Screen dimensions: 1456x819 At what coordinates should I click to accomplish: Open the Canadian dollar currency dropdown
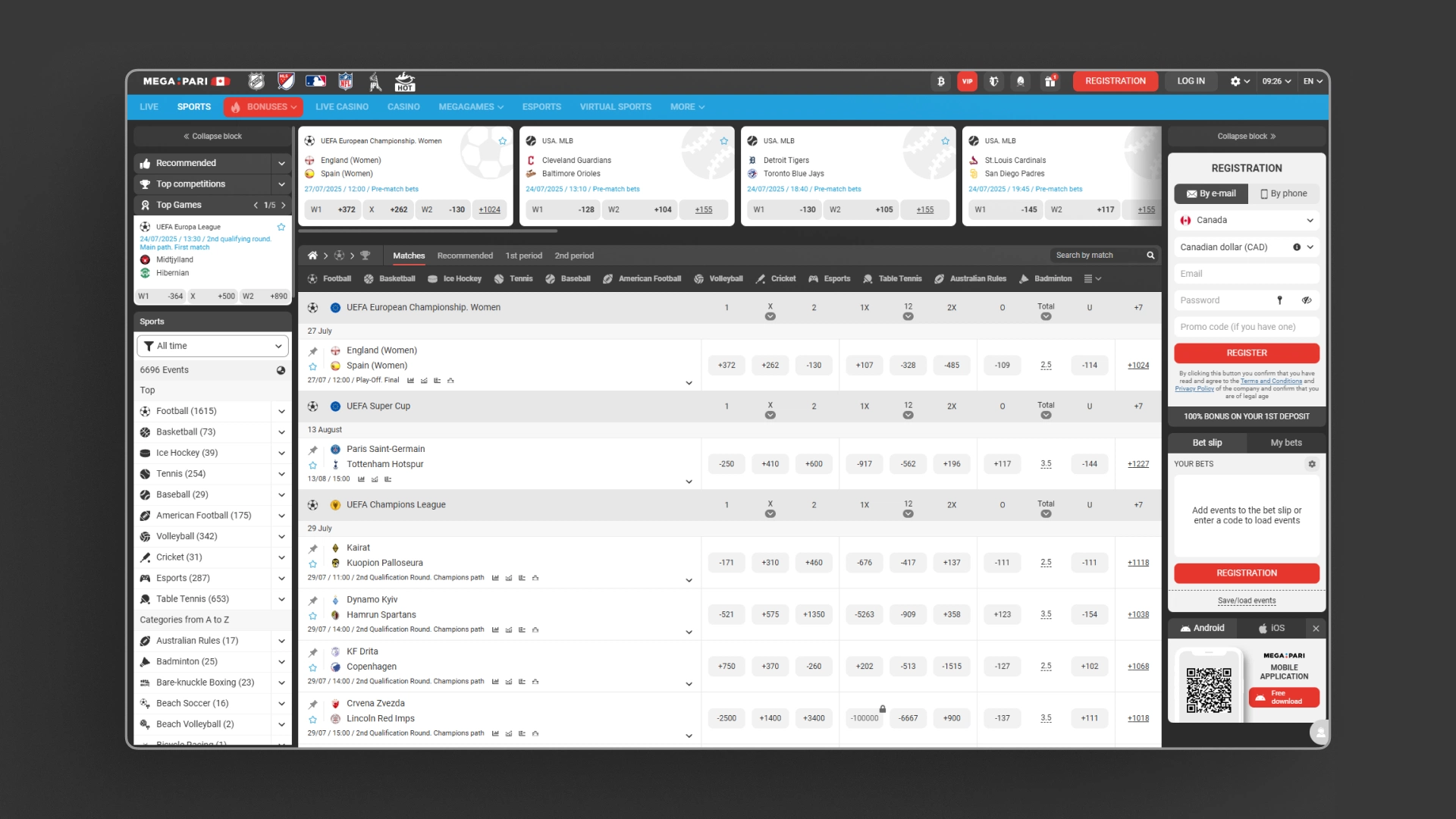1247,247
